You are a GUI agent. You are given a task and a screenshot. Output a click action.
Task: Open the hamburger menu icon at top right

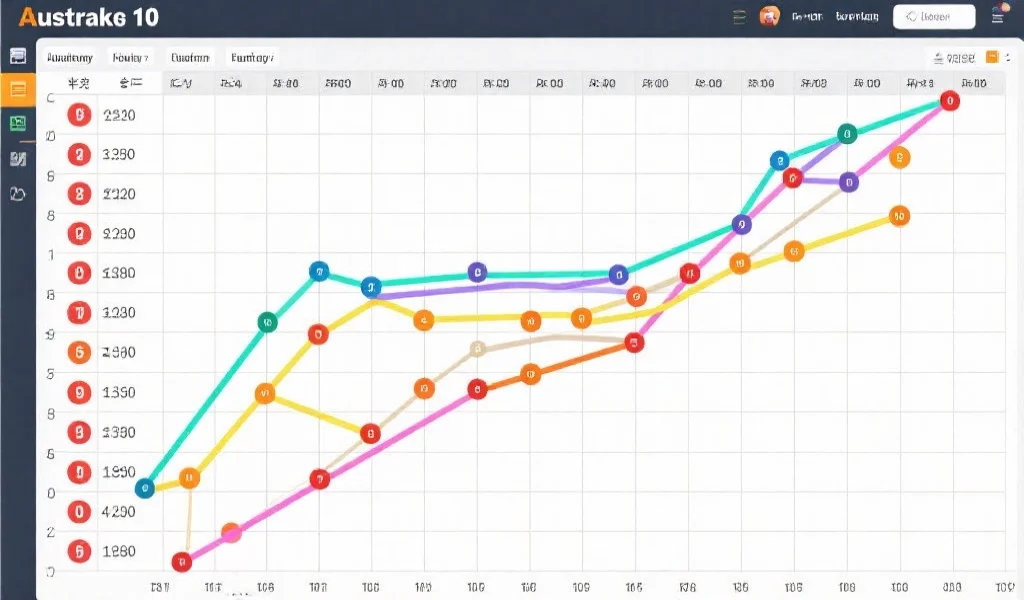click(997, 15)
